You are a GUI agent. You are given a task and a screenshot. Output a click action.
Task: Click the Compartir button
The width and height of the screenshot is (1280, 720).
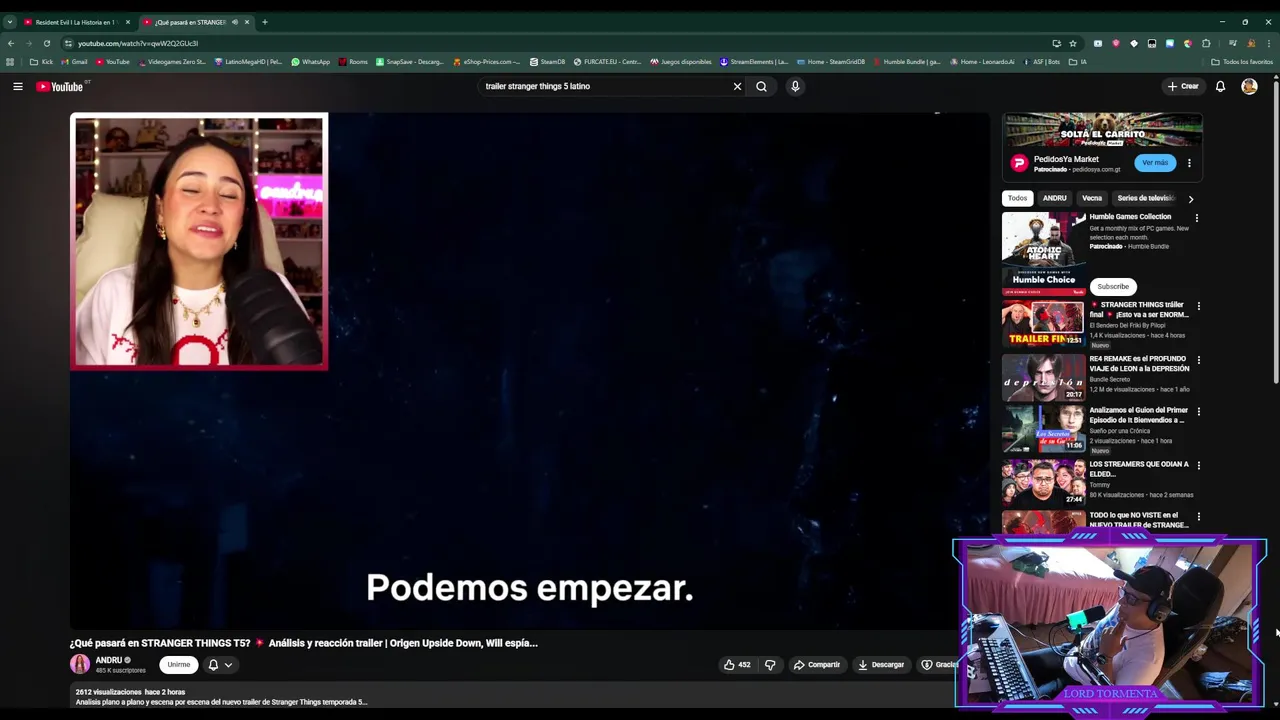(817, 664)
